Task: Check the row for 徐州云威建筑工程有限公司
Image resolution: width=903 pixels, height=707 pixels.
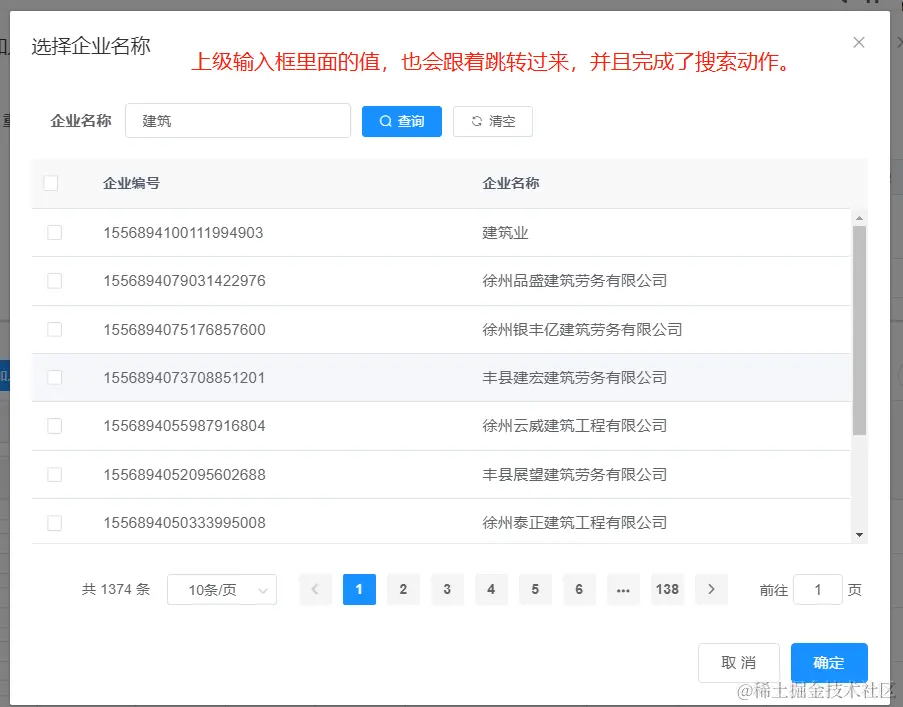Action: tap(54, 426)
